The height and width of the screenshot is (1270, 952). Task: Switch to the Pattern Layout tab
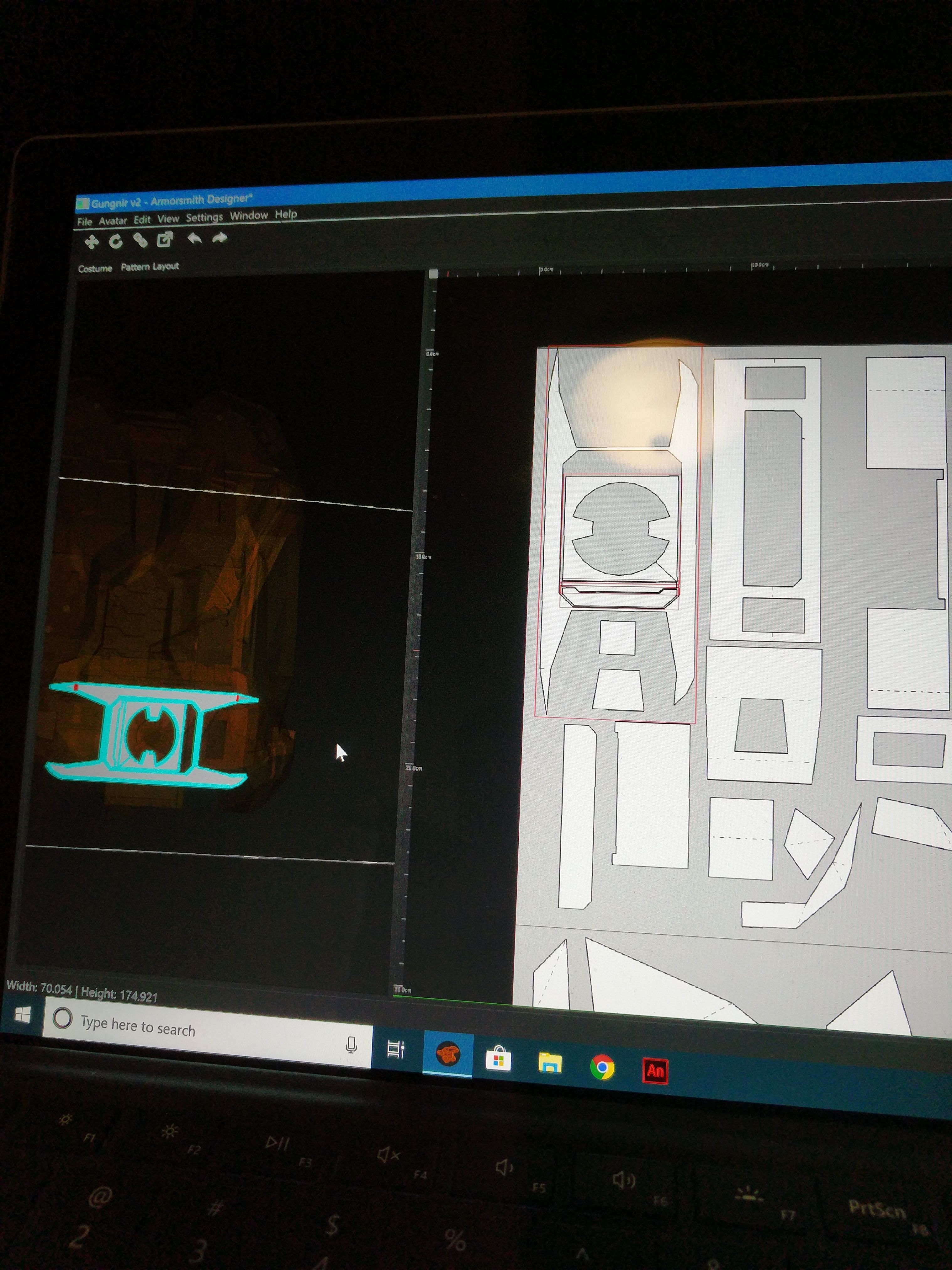pyautogui.click(x=150, y=266)
